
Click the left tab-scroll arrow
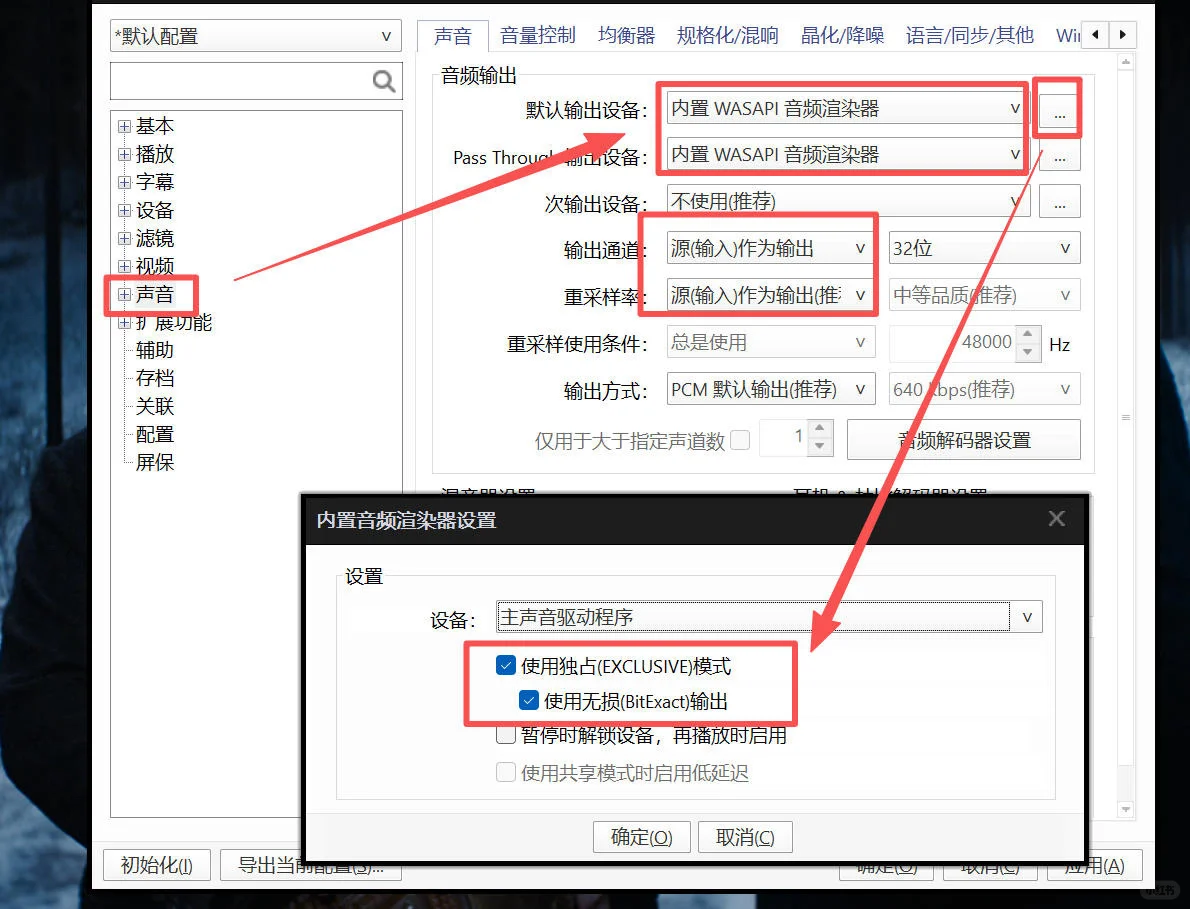(x=1094, y=33)
